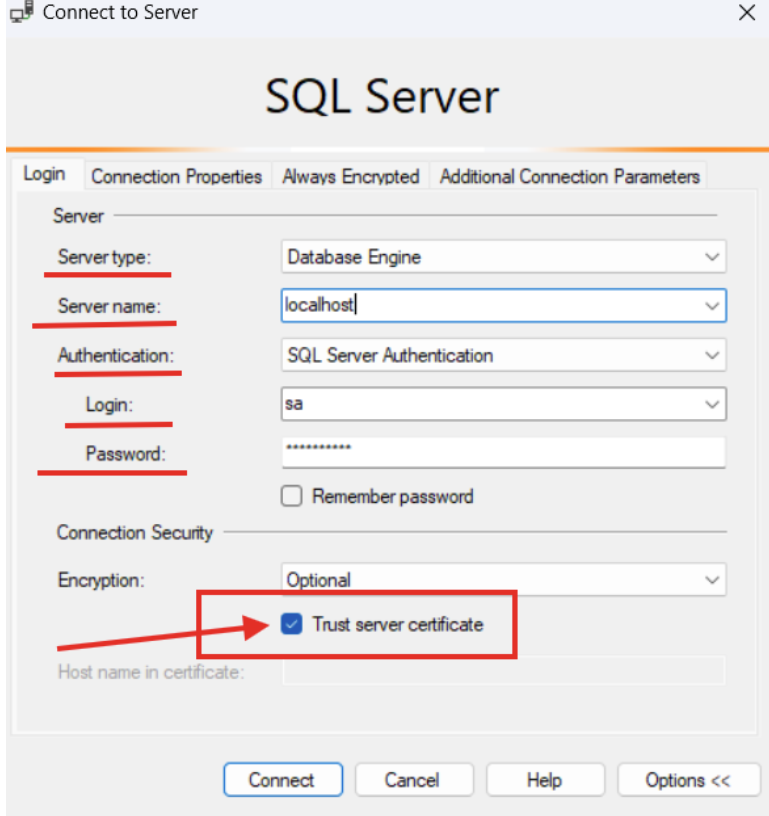Expand the Authentication method dropdown
Image resolution: width=769 pixels, height=816 pixels.
click(x=712, y=355)
